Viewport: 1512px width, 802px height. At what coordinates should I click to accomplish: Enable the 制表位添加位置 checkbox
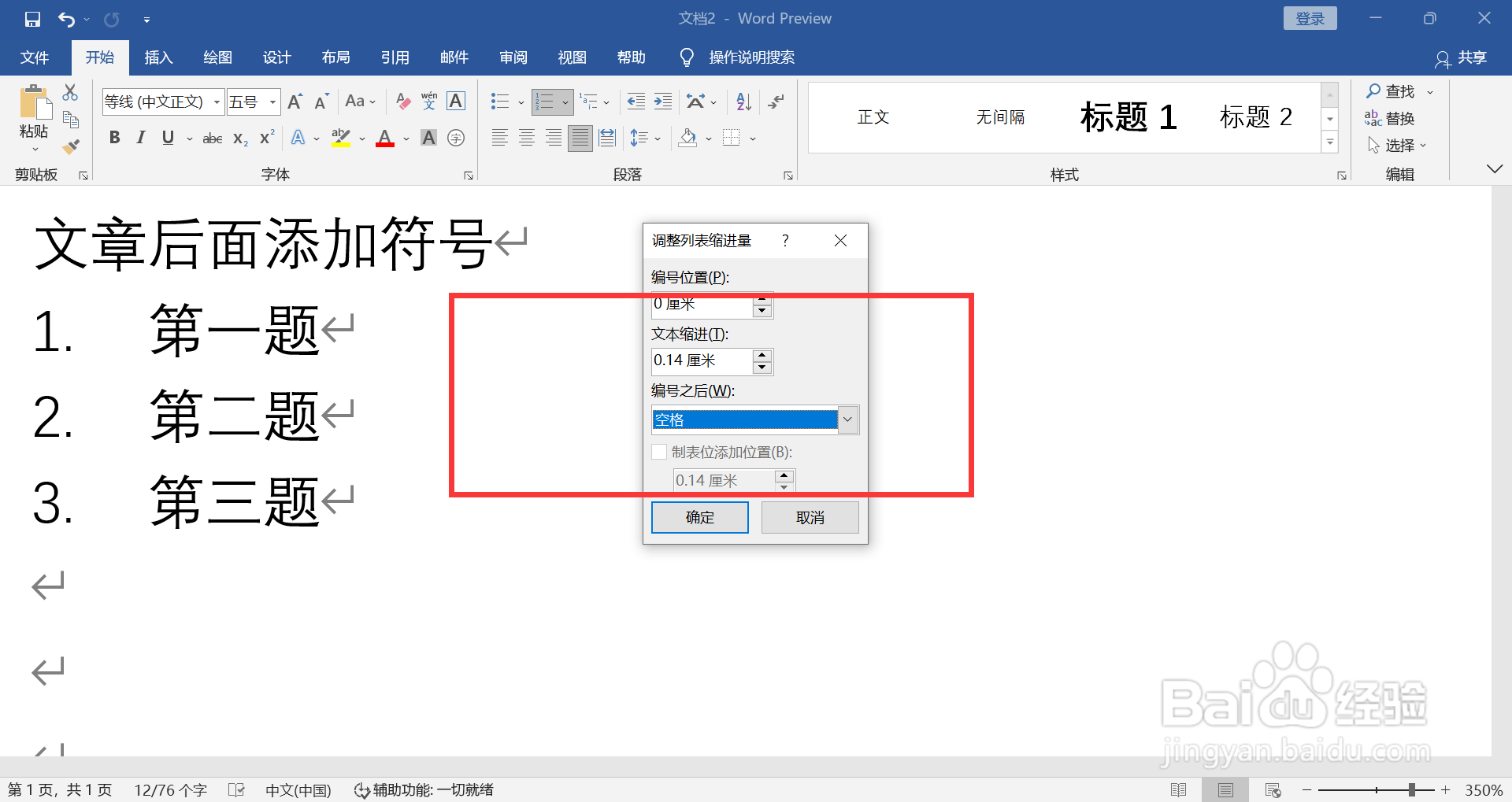click(x=658, y=452)
